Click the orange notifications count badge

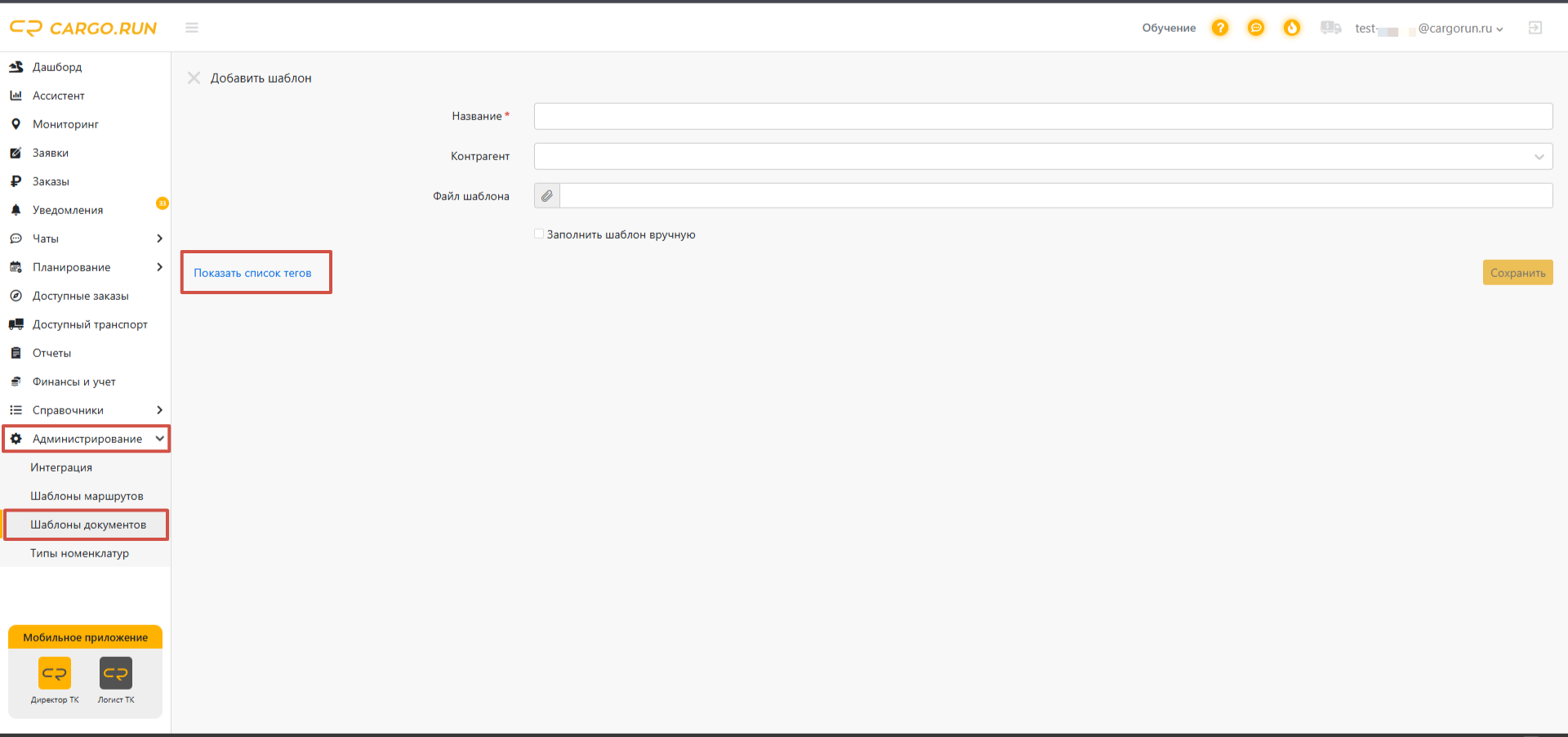[163, 203]
